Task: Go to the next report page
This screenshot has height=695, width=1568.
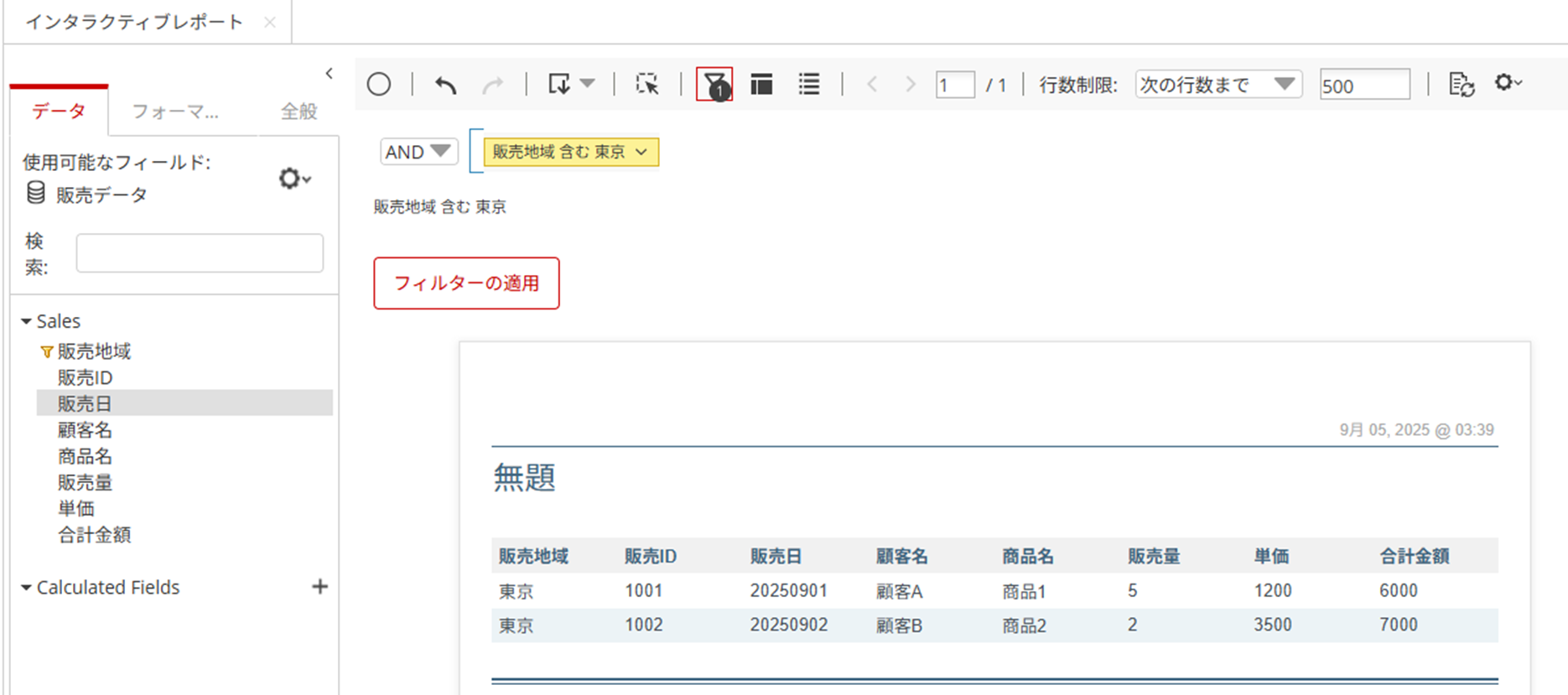Action: point(911,84)
